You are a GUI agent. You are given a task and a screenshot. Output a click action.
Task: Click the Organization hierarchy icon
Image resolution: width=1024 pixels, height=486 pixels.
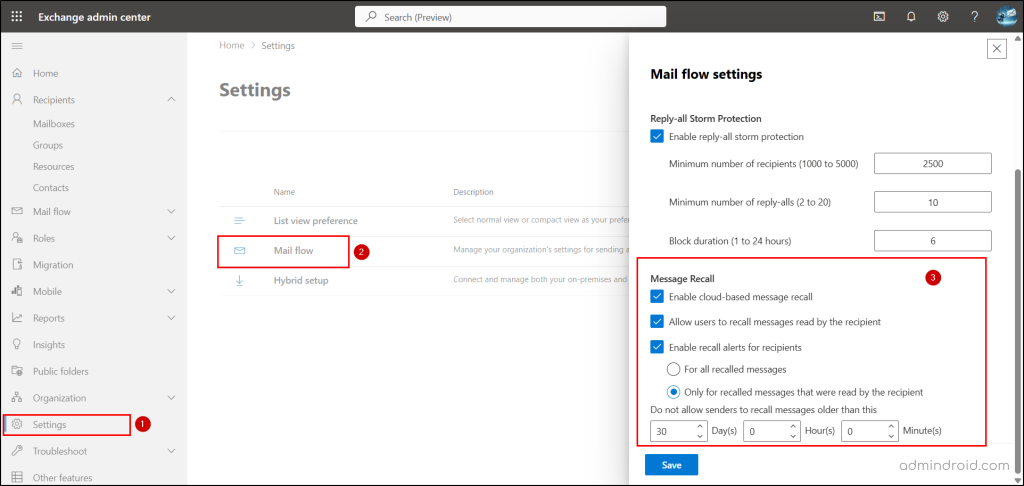18,398
